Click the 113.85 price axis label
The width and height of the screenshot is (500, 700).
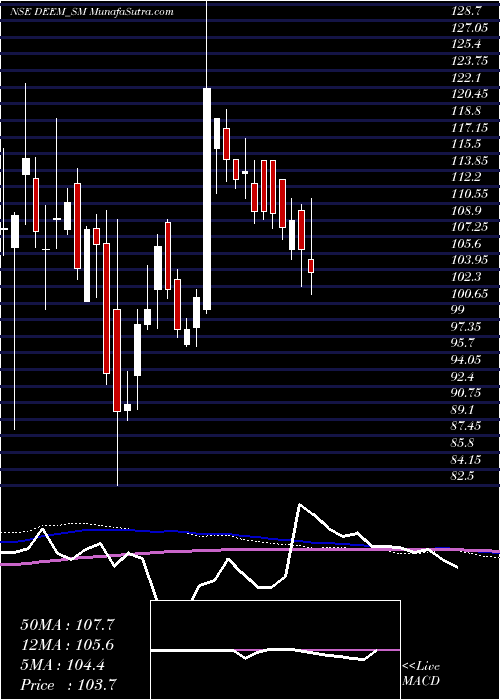469,161
